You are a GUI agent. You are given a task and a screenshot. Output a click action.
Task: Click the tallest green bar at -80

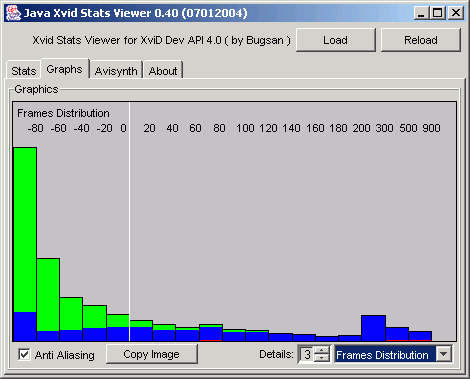pos(25,230)
